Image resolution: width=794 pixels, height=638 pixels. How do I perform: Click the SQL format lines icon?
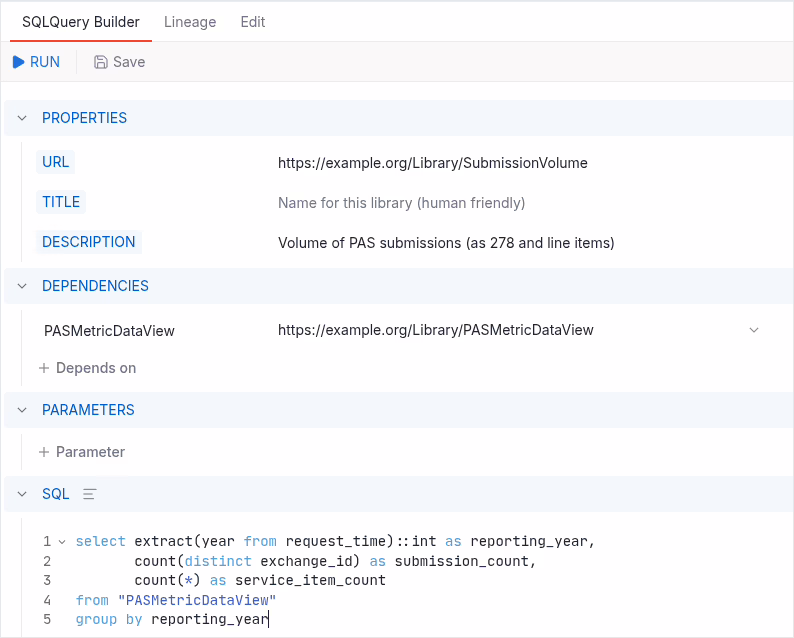90,494
